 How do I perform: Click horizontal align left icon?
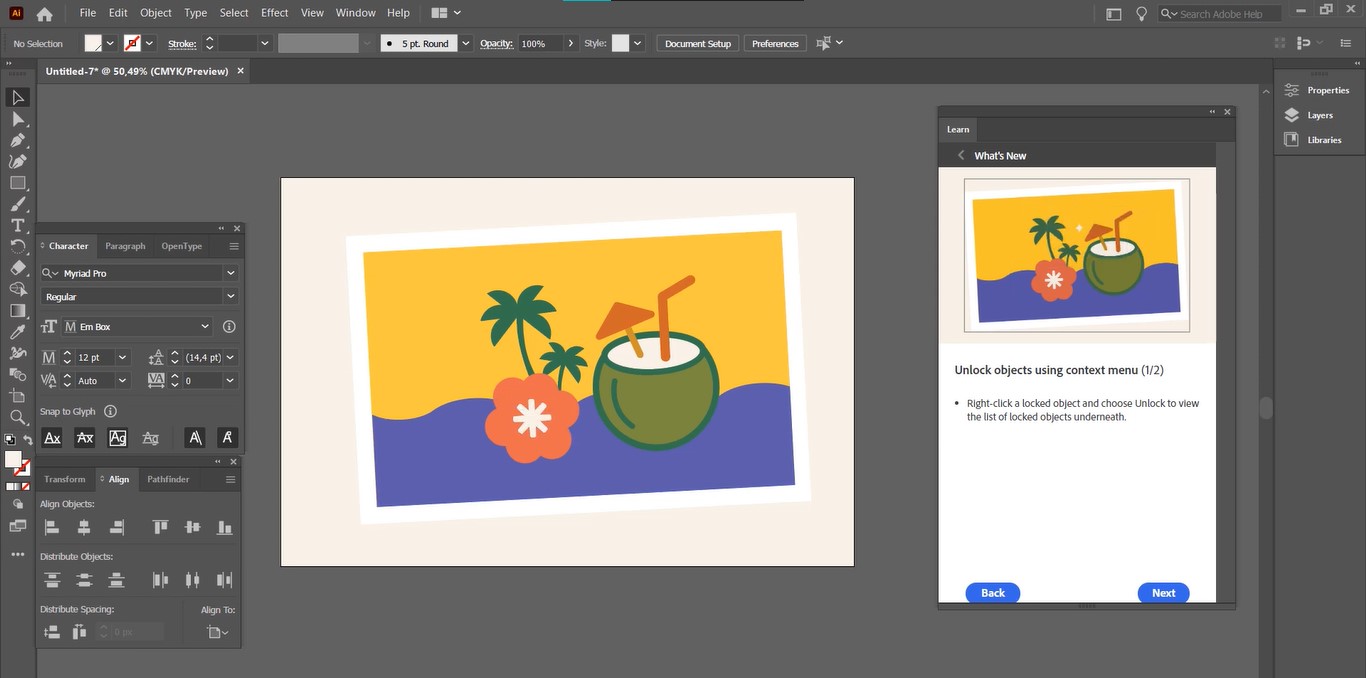pyautogui.click(x=52, y=527)
